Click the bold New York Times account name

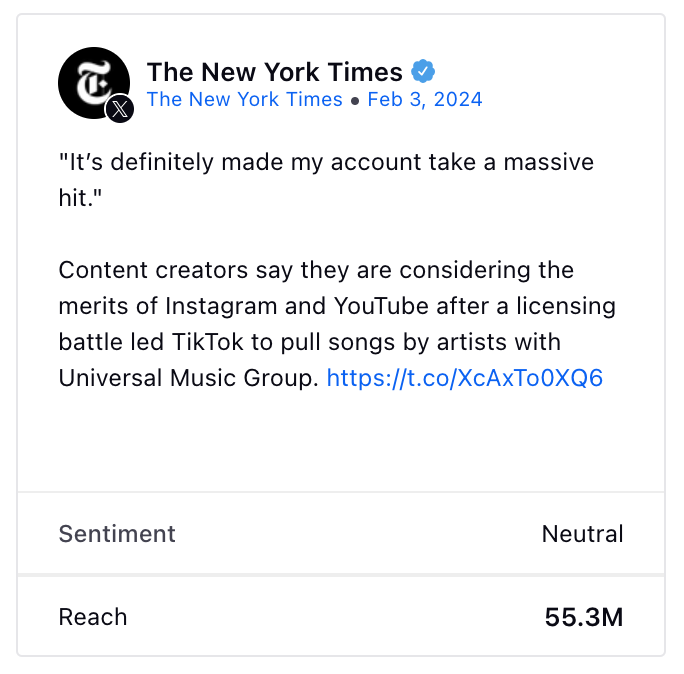click(274, 72)
